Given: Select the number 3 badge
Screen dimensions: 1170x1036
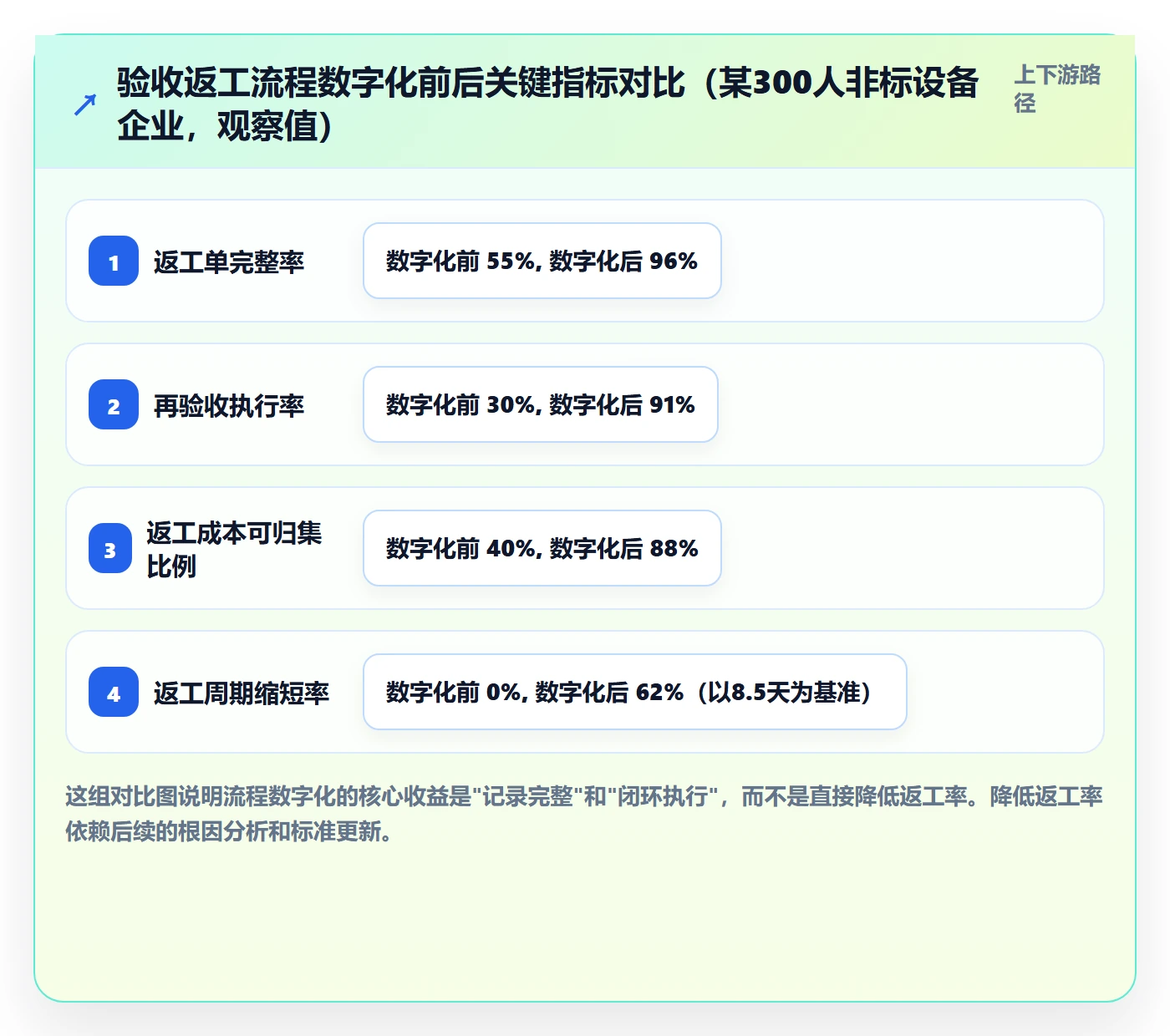Looking at the screenshot, I should click(110, 548).
